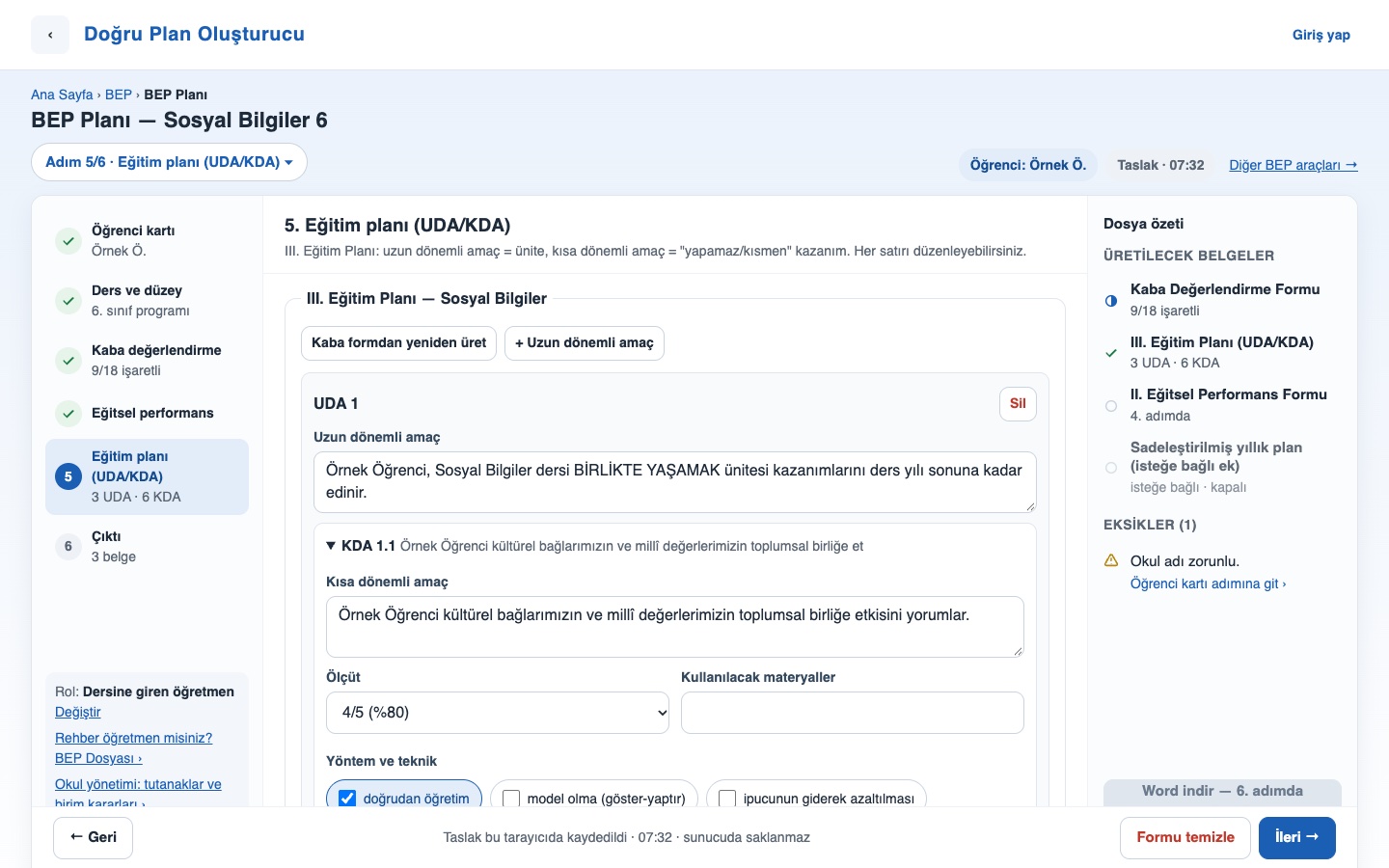Go to the Öğrenci kartı step
1389x868 pixels.
coord(147,241)
